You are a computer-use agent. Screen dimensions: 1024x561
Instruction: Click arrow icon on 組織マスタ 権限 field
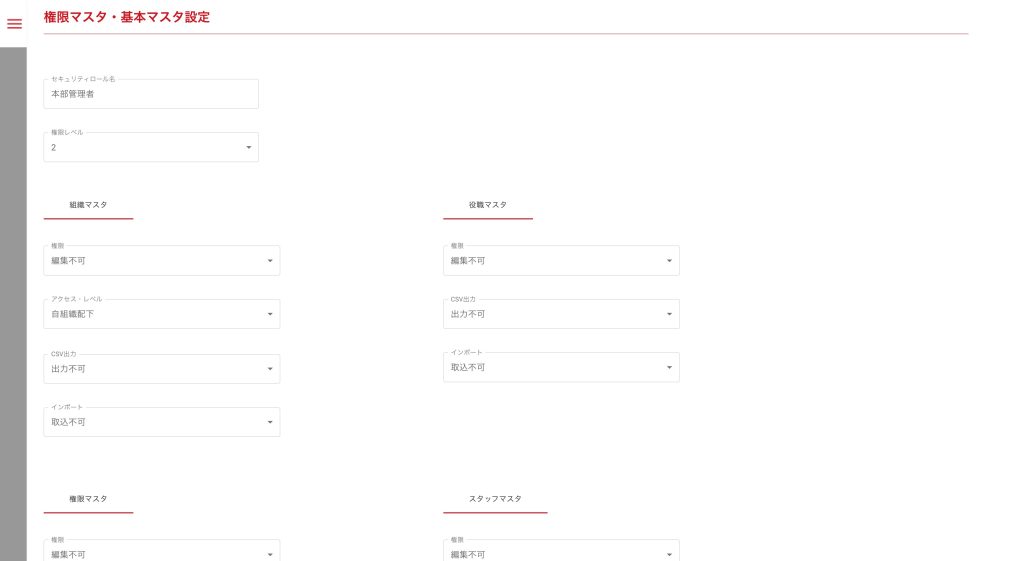click(269, 261)
